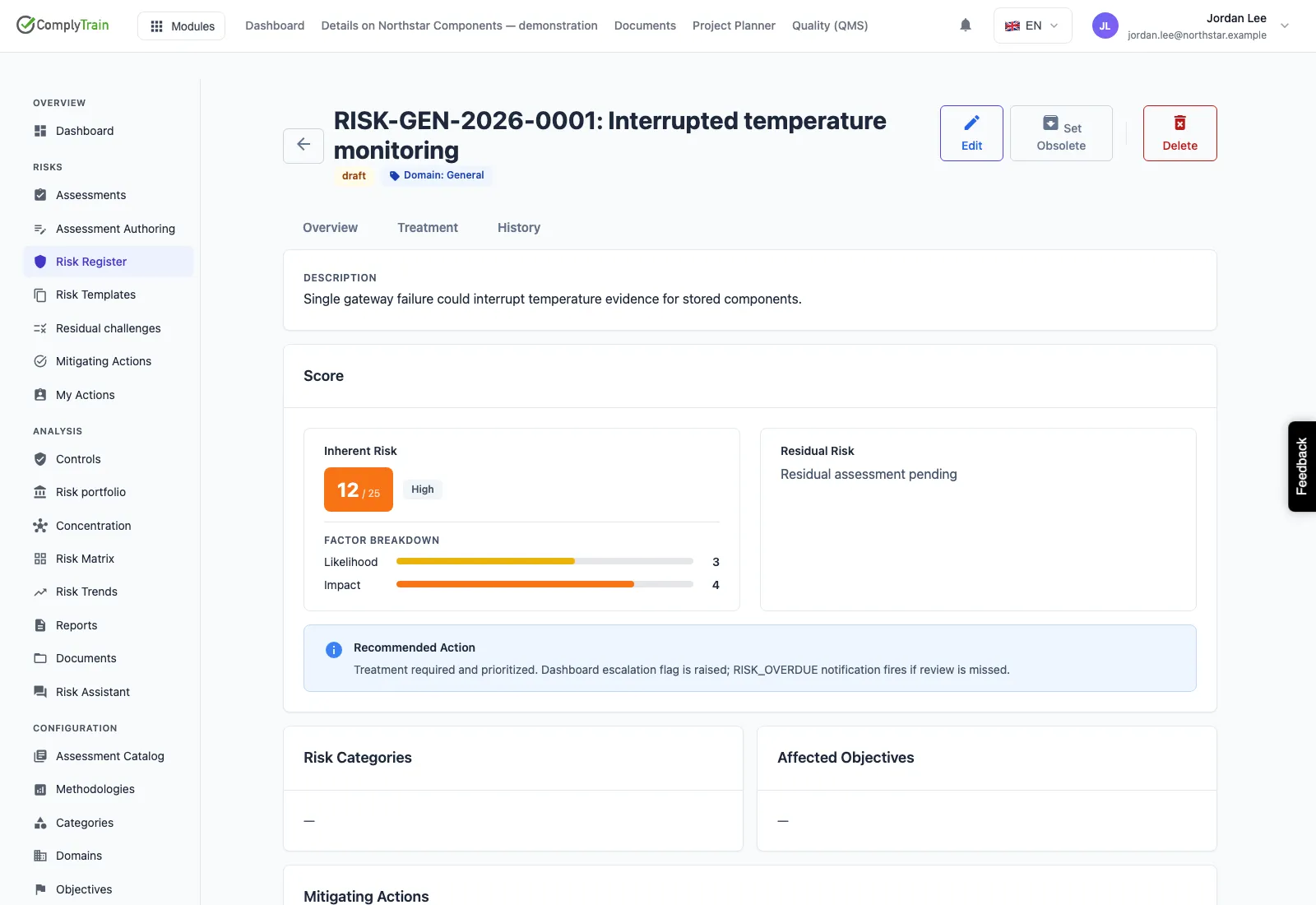1316x905 pixels.
Task: Switch to the History tab
Action: [519, 228]
